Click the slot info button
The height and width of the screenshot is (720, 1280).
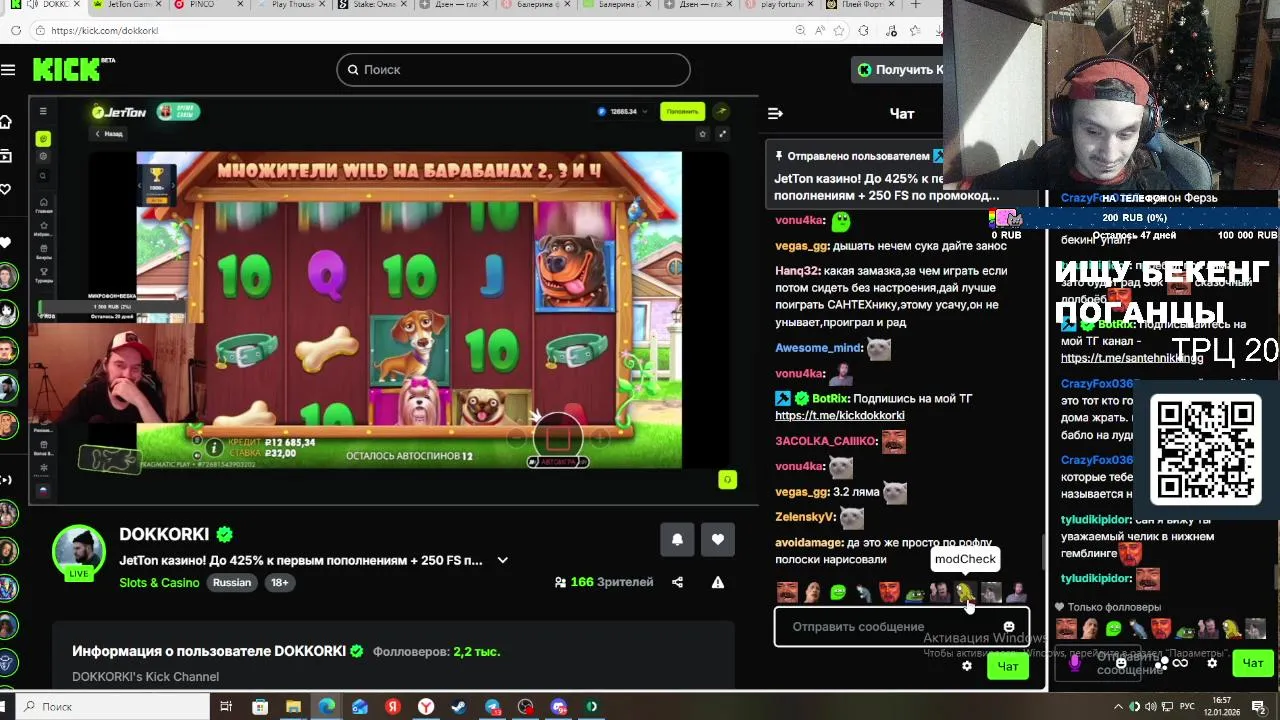(213, 447)
